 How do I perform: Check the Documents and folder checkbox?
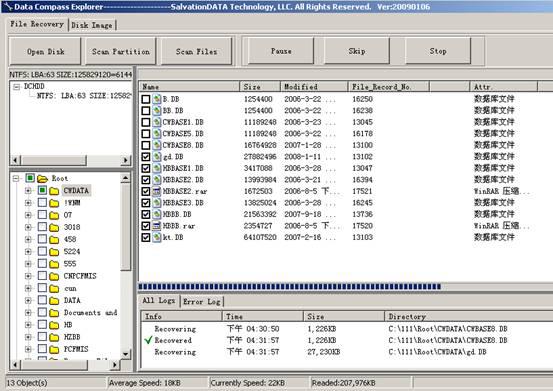coord(42,312)
